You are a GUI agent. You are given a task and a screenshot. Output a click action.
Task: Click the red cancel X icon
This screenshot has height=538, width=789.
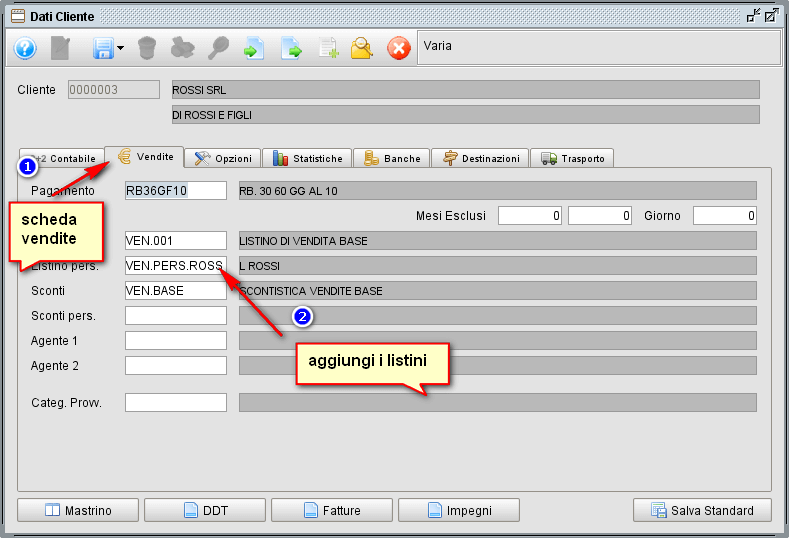tap(398, 48)
